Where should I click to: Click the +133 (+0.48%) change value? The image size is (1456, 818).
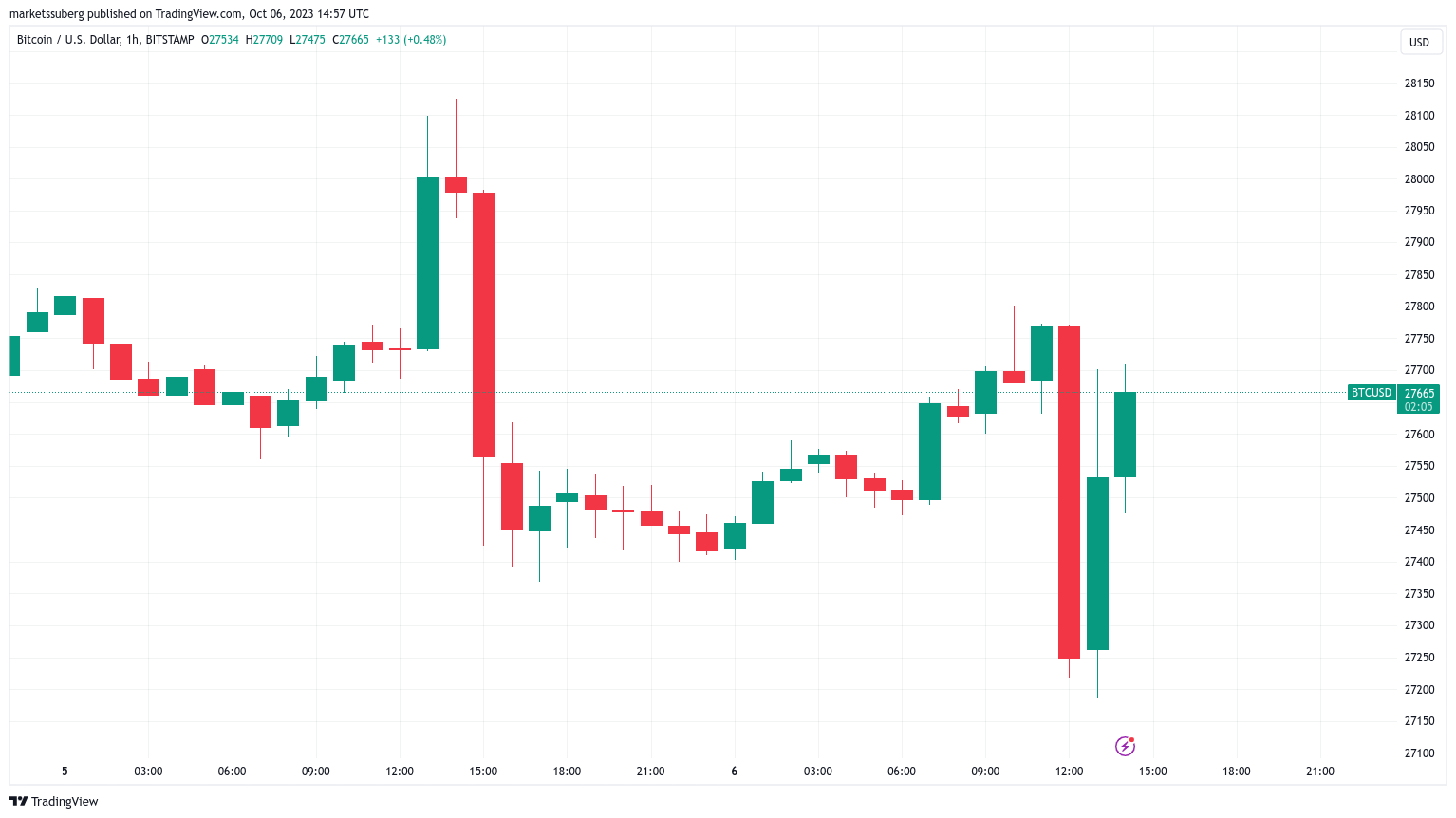[x=411, y=40]
